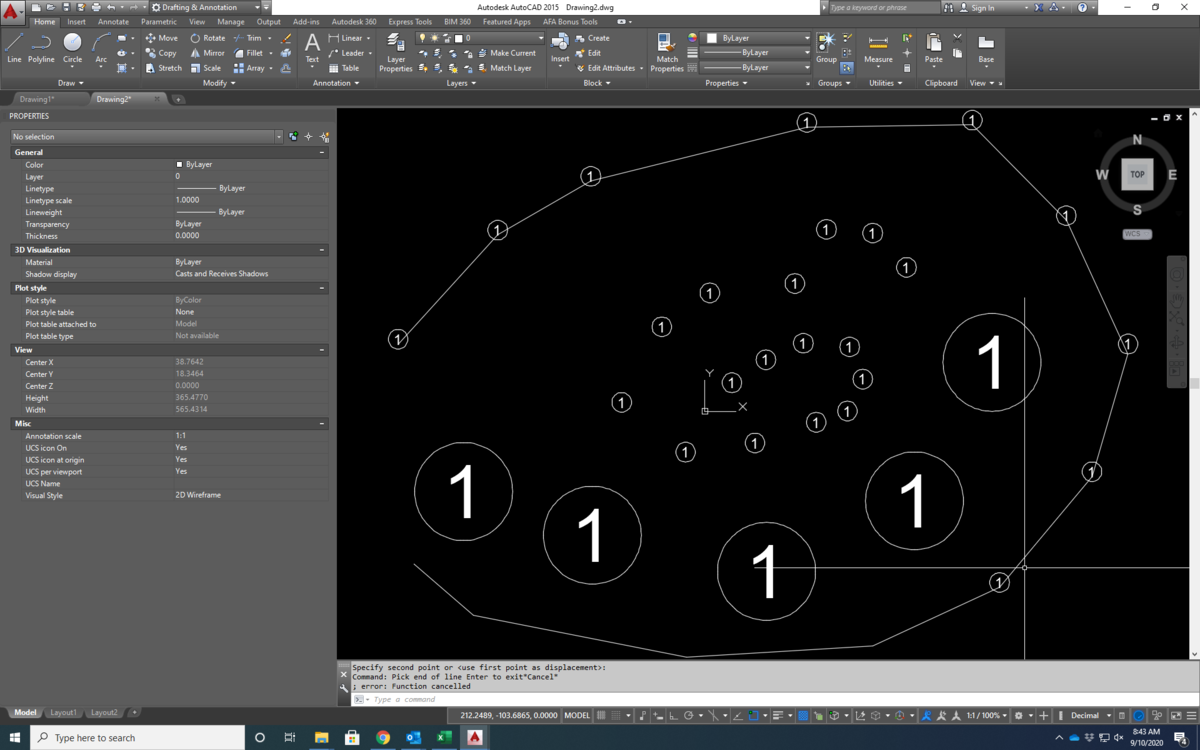1200x750 pixels.
Task: Toggle the MODEL space button
Action: pyautogui.click(x=577, y=716)
